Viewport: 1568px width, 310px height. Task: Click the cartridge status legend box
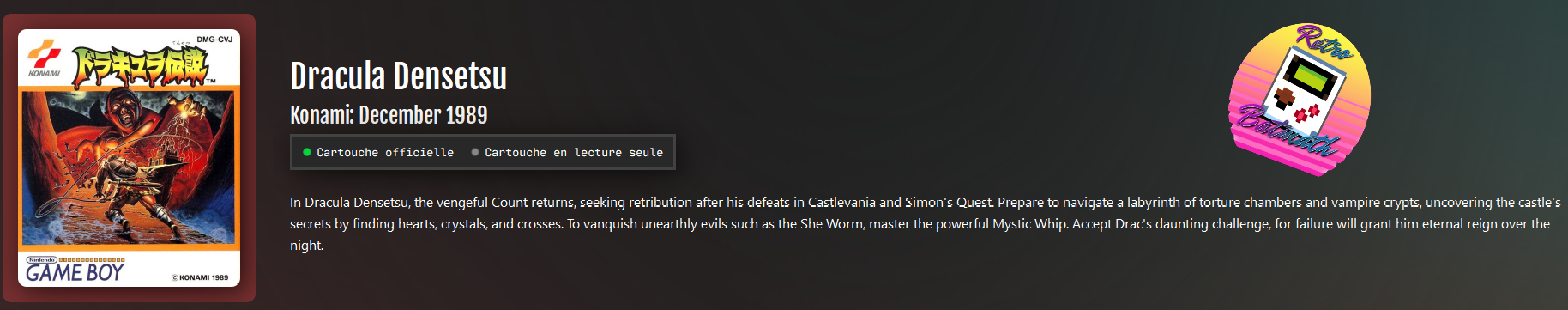[483, 152]
